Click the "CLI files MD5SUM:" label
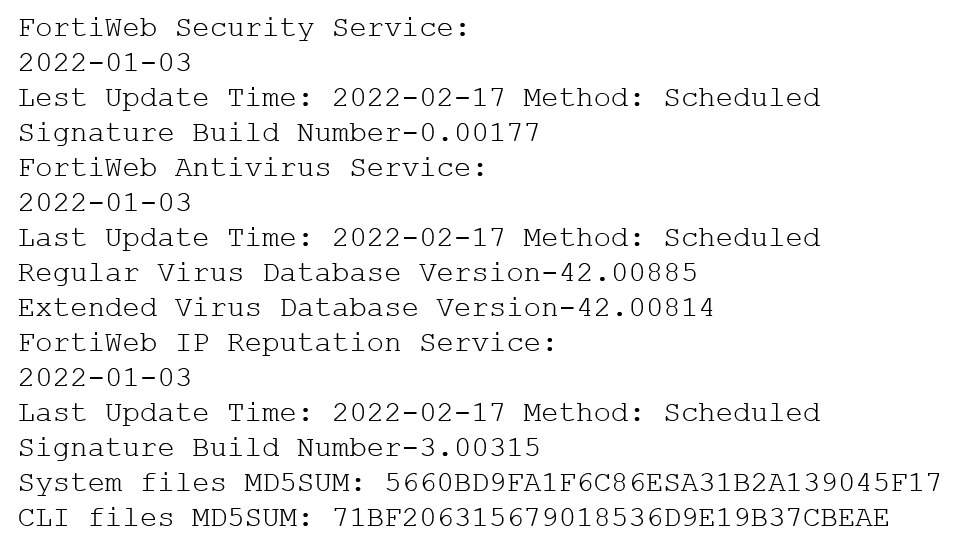Image resolution: width=980 pixels, height=553 pixels. [165, 518]
